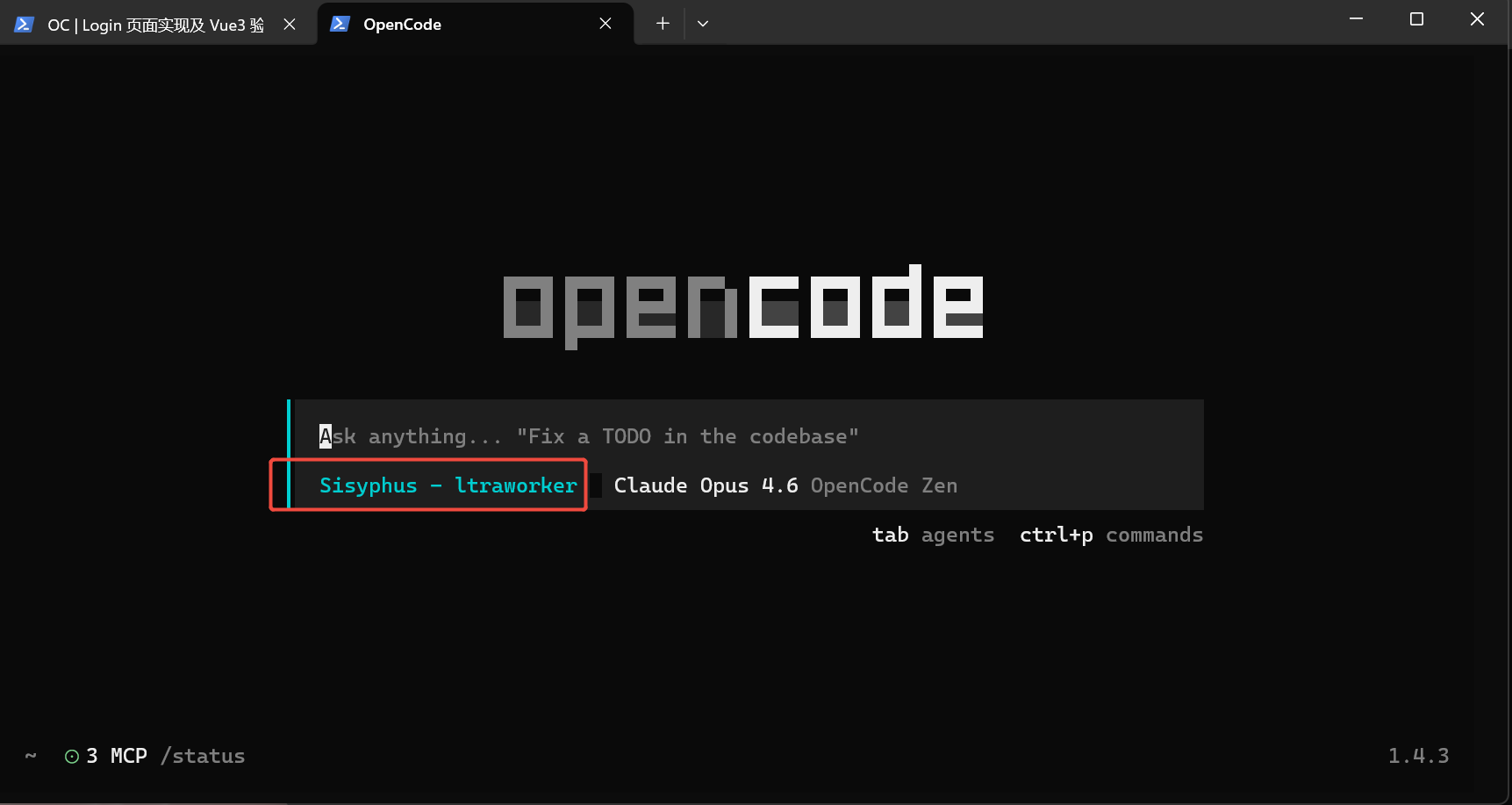The width and height of the screenshot is (1512, 805).
Task: Click the 3 MCP status entry
Action: pyautogui.click(x=116, y=756)
